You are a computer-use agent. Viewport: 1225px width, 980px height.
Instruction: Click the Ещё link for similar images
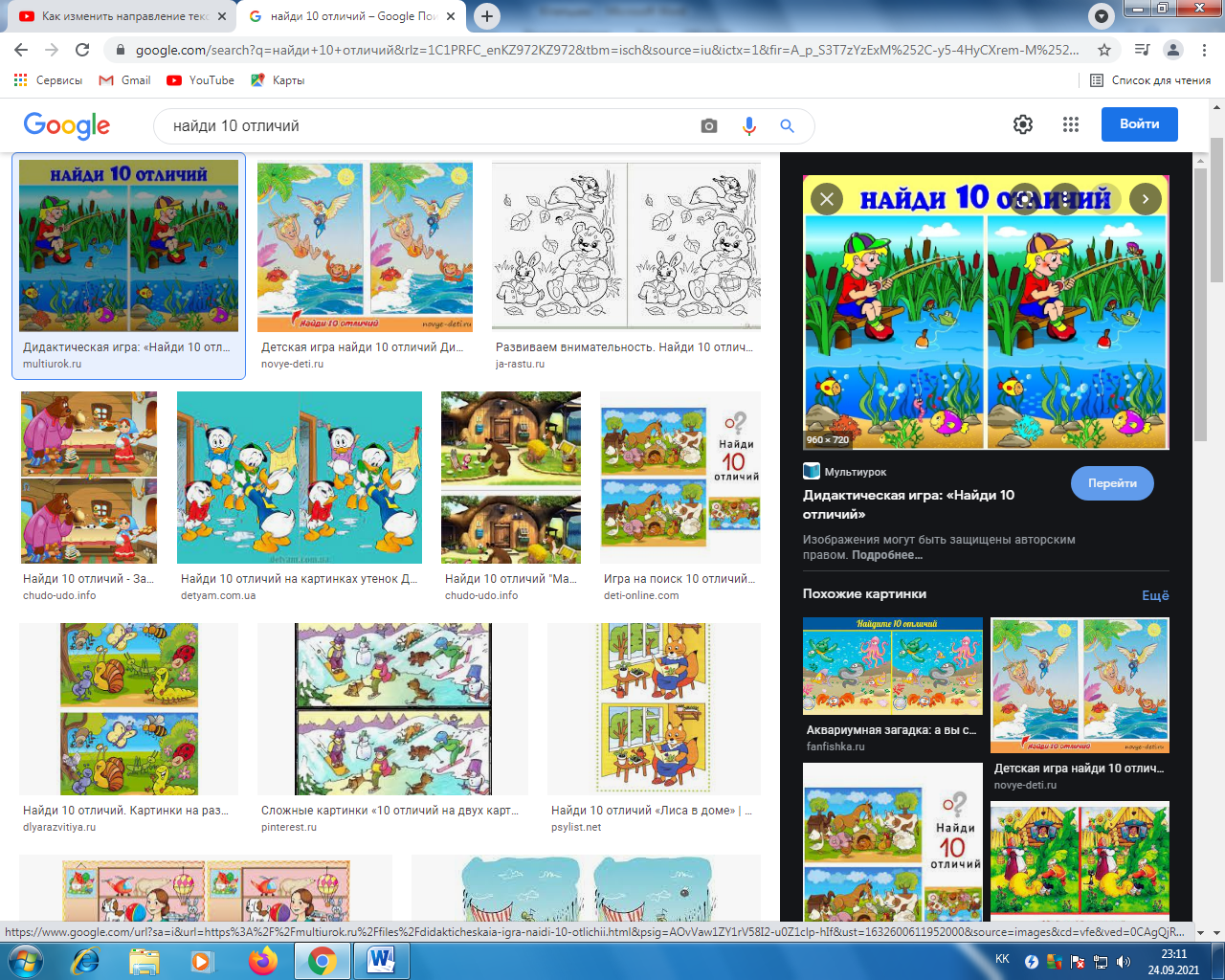1155,595
